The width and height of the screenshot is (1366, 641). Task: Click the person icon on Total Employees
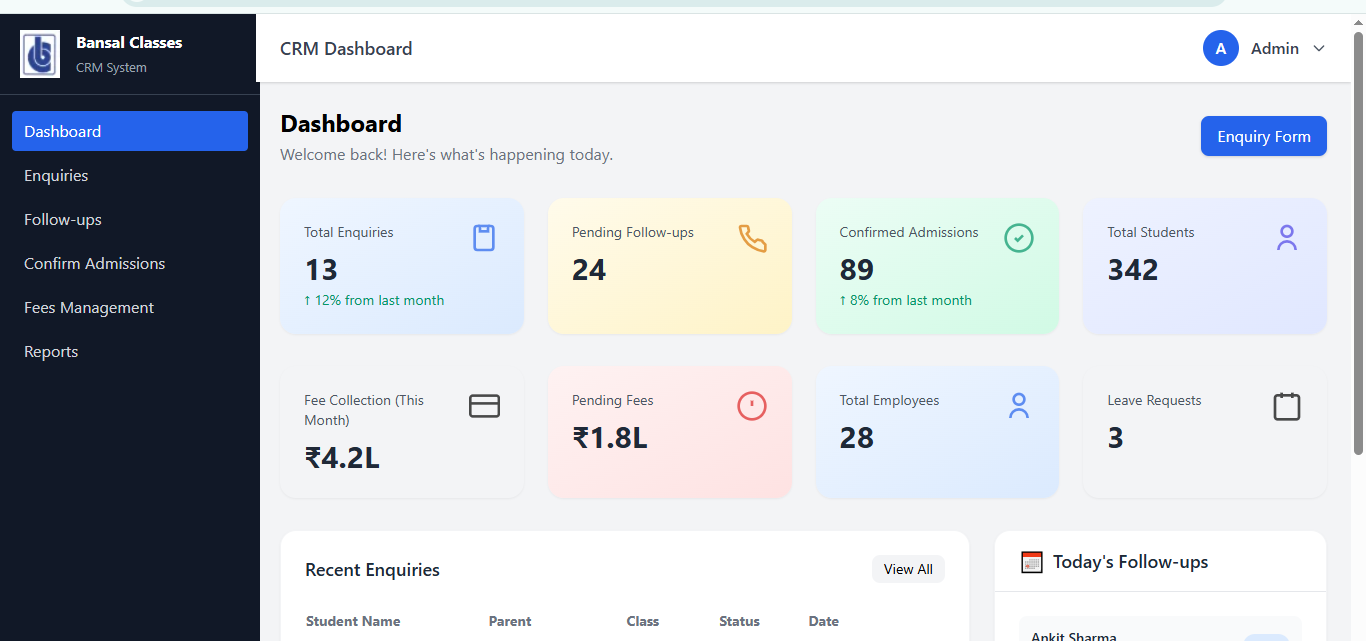[x=1019, y=406]
